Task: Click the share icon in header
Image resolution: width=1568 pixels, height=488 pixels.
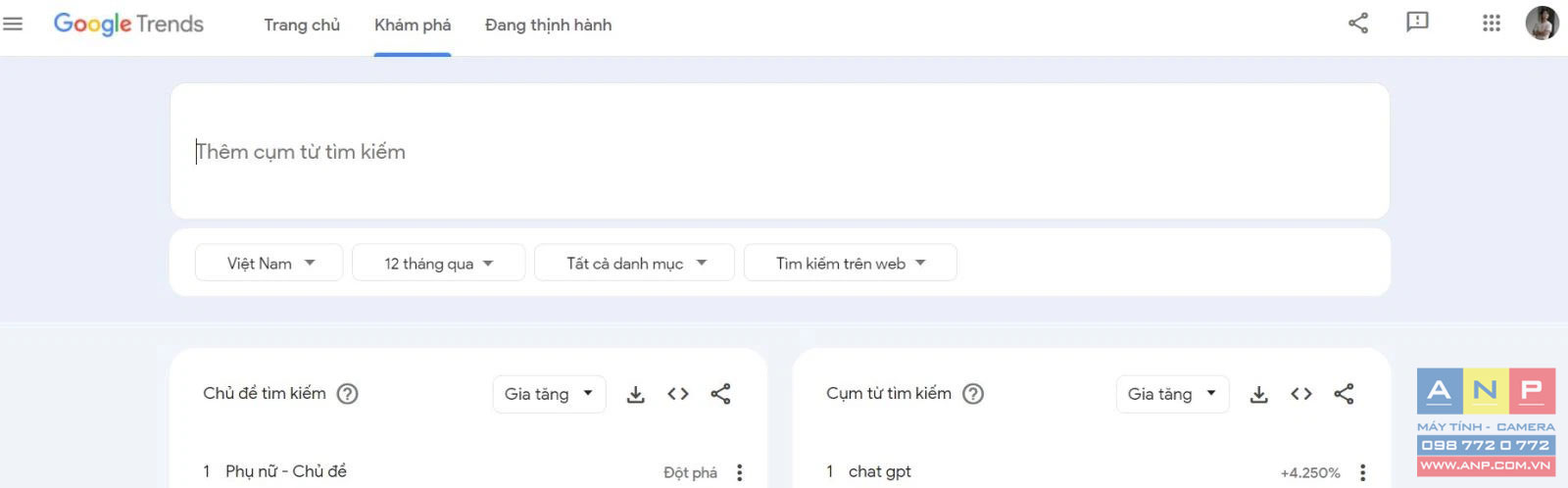Action: 1357,23
